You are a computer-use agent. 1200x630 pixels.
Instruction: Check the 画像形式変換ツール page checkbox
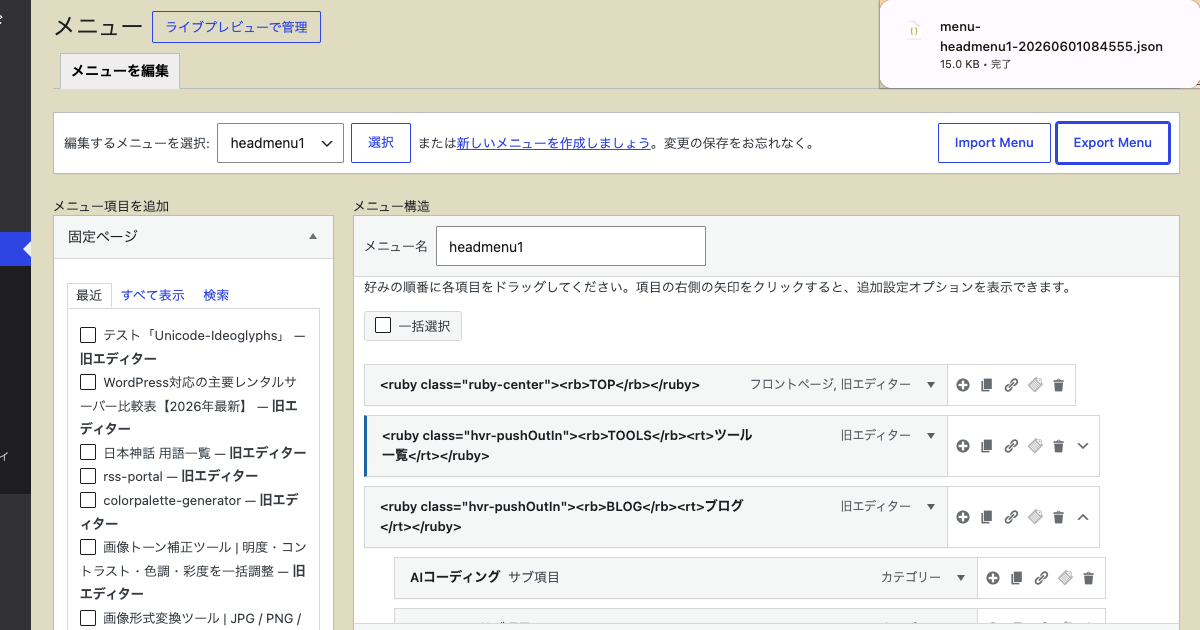(x=88, y=617)
